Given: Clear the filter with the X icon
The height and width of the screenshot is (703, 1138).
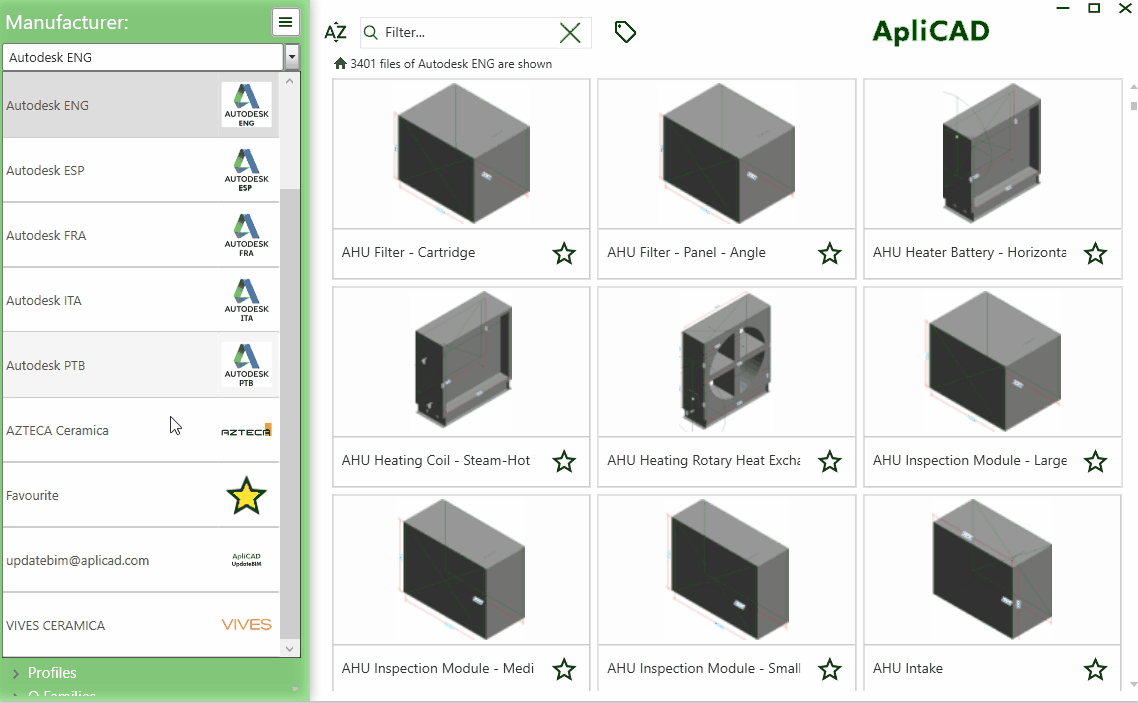Looking at the screenshot, I should pos(570,33).
